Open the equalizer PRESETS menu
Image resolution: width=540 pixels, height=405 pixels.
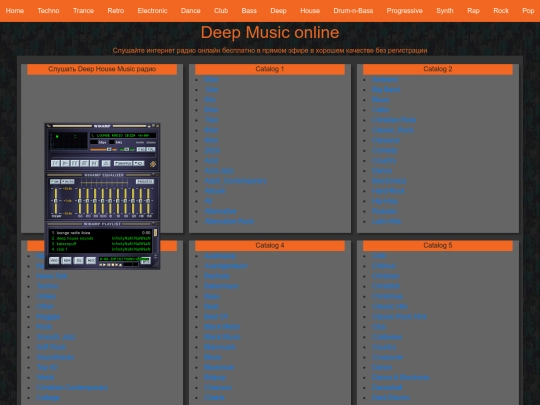click(145, 181)
